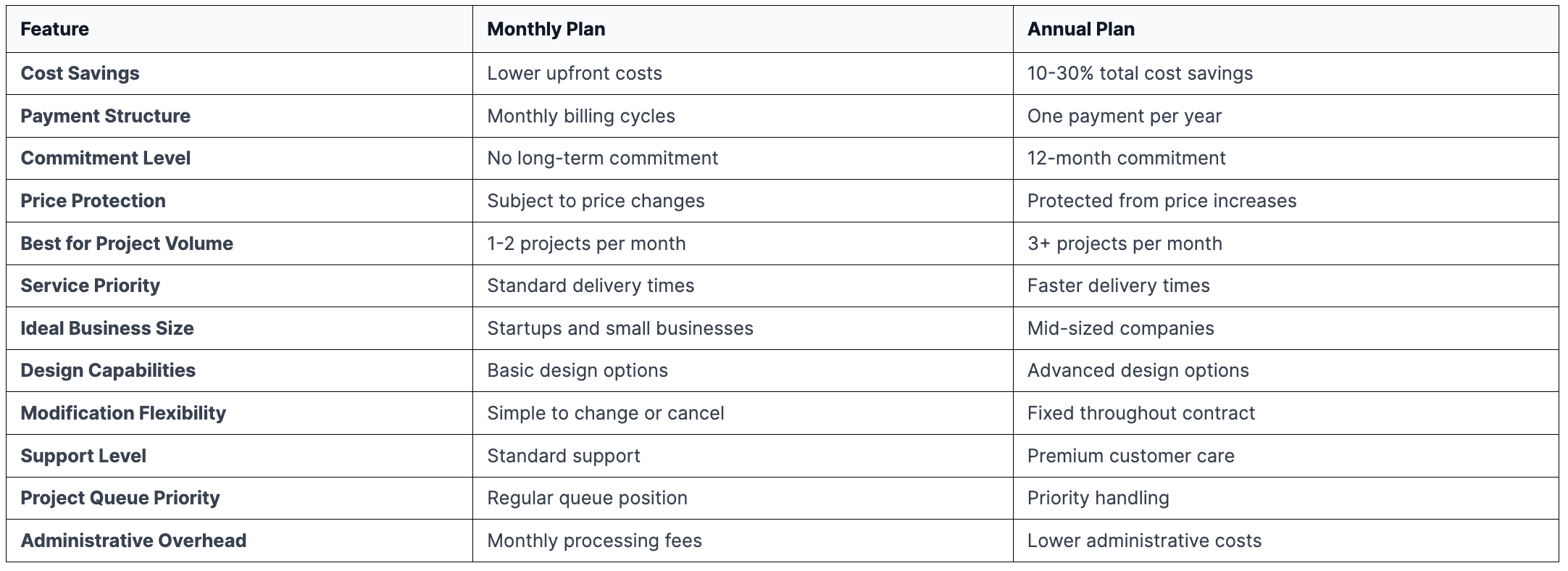Click the Service Priority row label

click(91, 285)
